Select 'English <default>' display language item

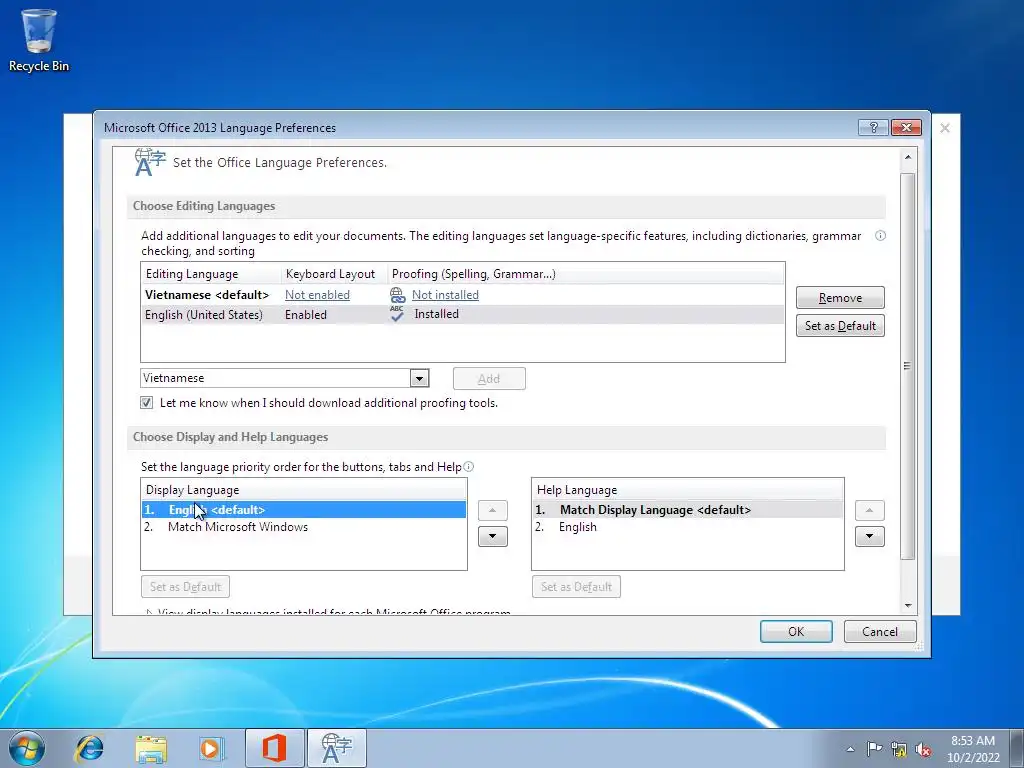[x=304, y=510]
